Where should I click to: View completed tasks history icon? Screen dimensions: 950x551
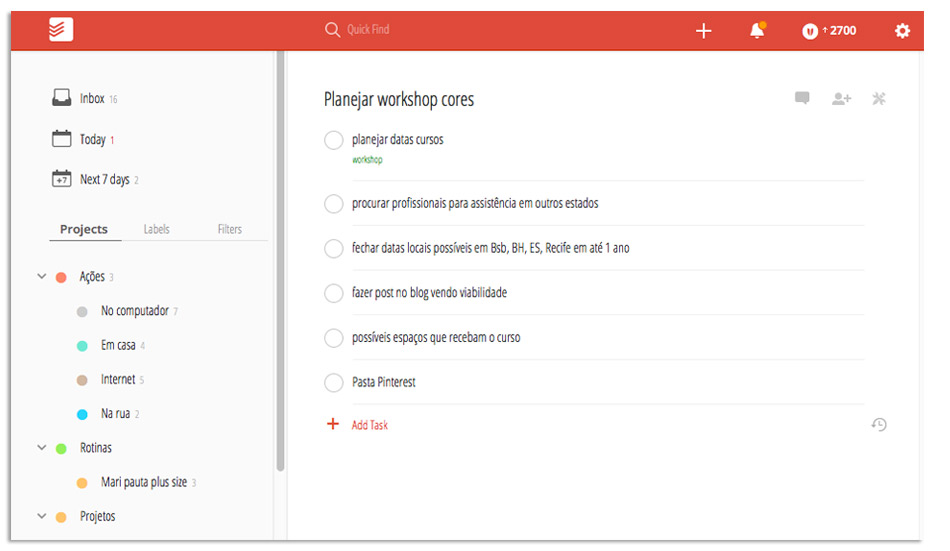(x=879, y=425)
